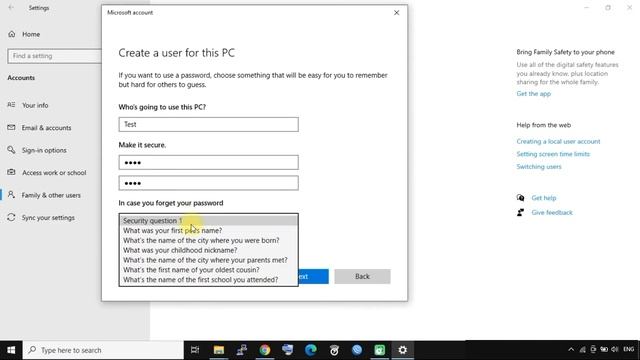The width and height of the screenshot is (640, 360).
Task: Open File Explorer from the taskbar
Action: pos(219,350)
